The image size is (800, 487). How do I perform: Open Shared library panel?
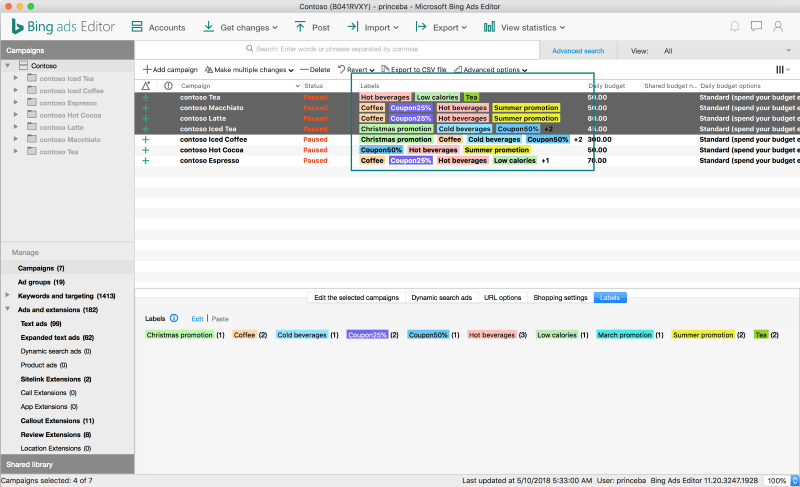pyautogui.click(x=67, y=465)
